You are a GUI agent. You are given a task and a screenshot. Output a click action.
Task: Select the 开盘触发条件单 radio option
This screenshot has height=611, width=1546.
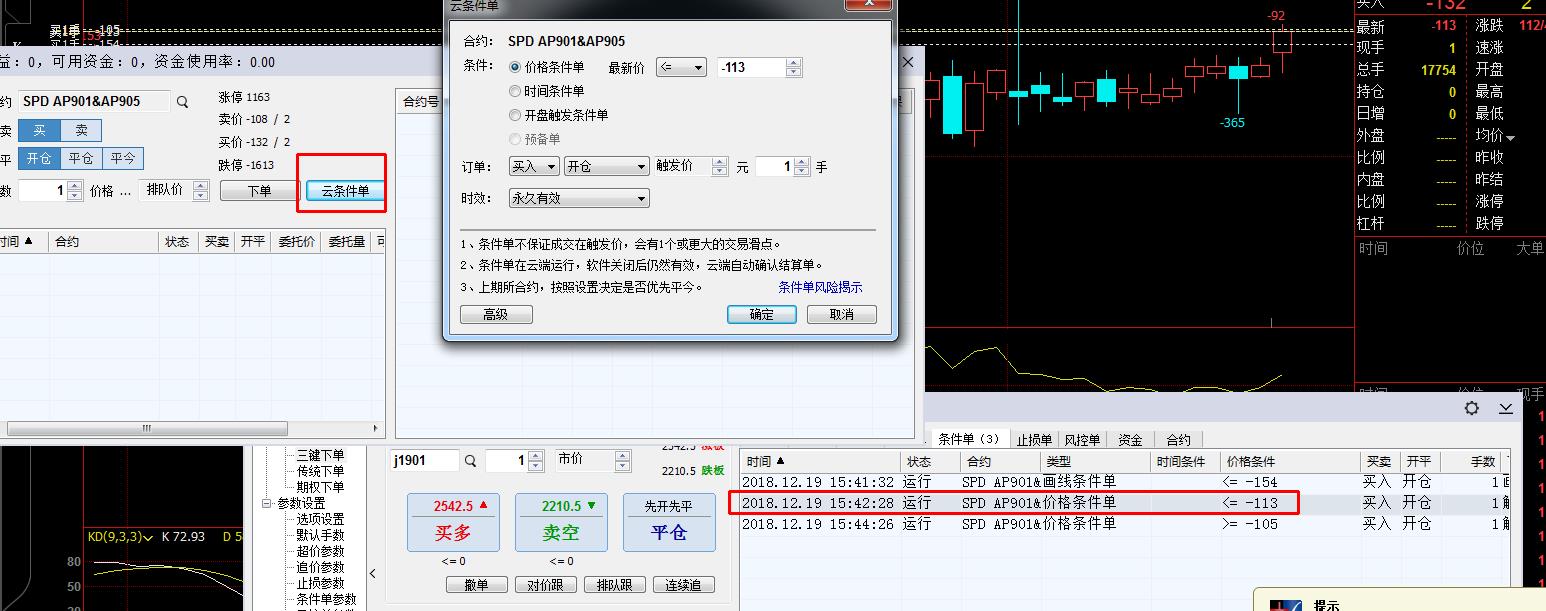[516, 115]
